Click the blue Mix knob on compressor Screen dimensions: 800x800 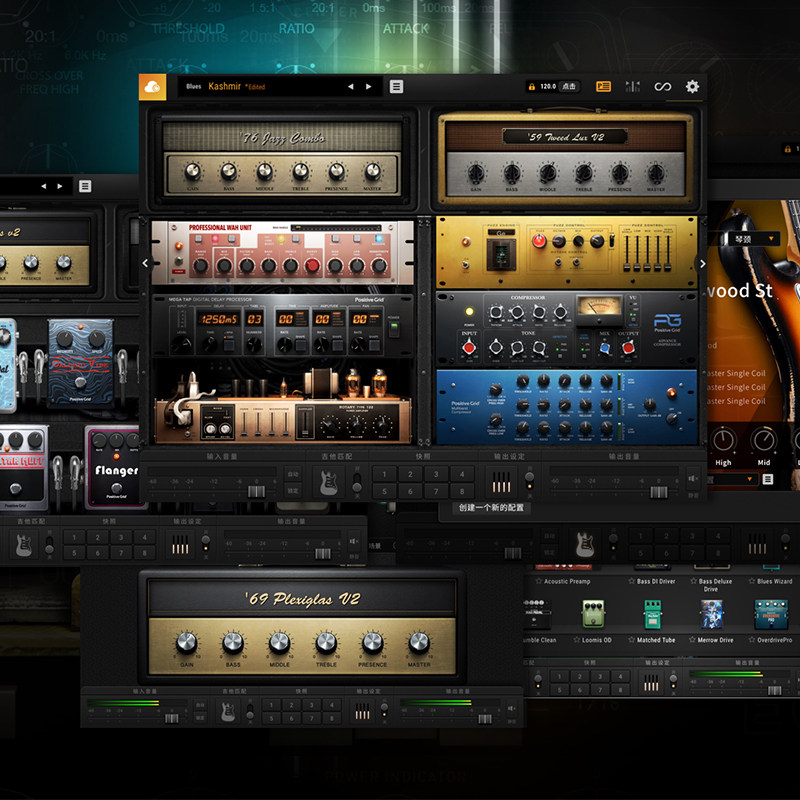coord(605,348)
